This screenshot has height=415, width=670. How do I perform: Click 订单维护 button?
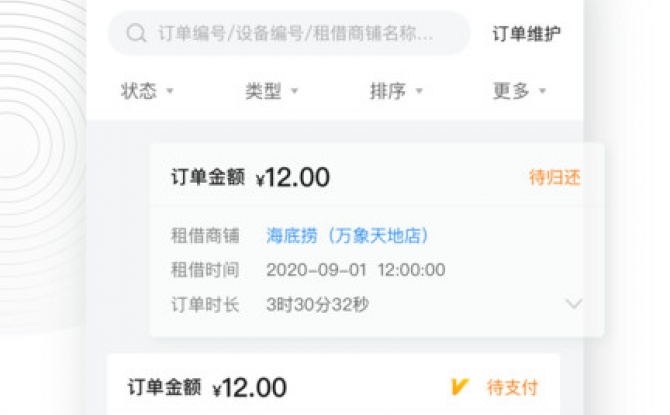coord(526,33)
